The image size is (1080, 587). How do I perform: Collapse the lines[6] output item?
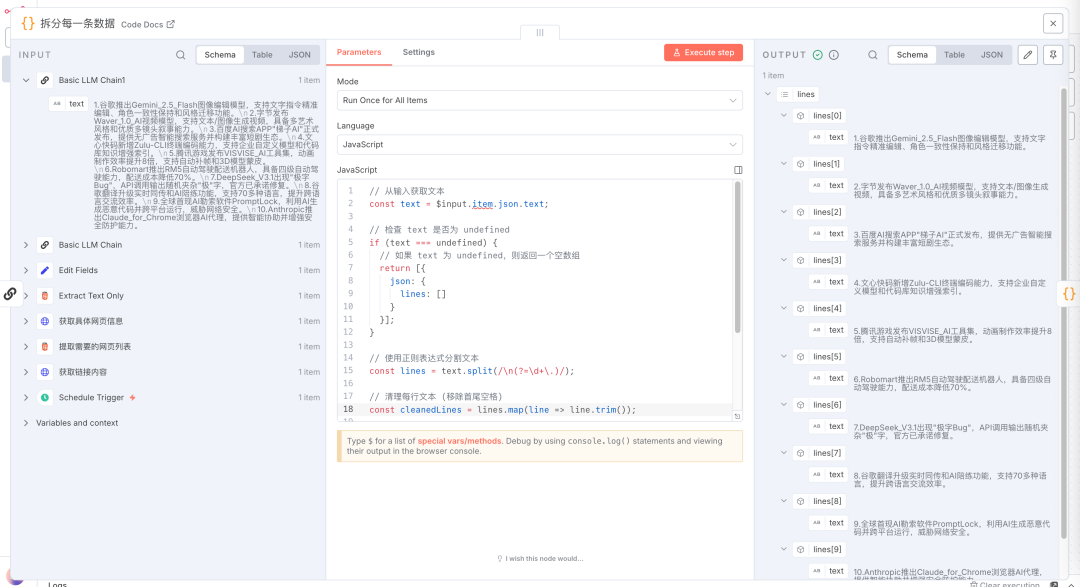pos(784,405)
